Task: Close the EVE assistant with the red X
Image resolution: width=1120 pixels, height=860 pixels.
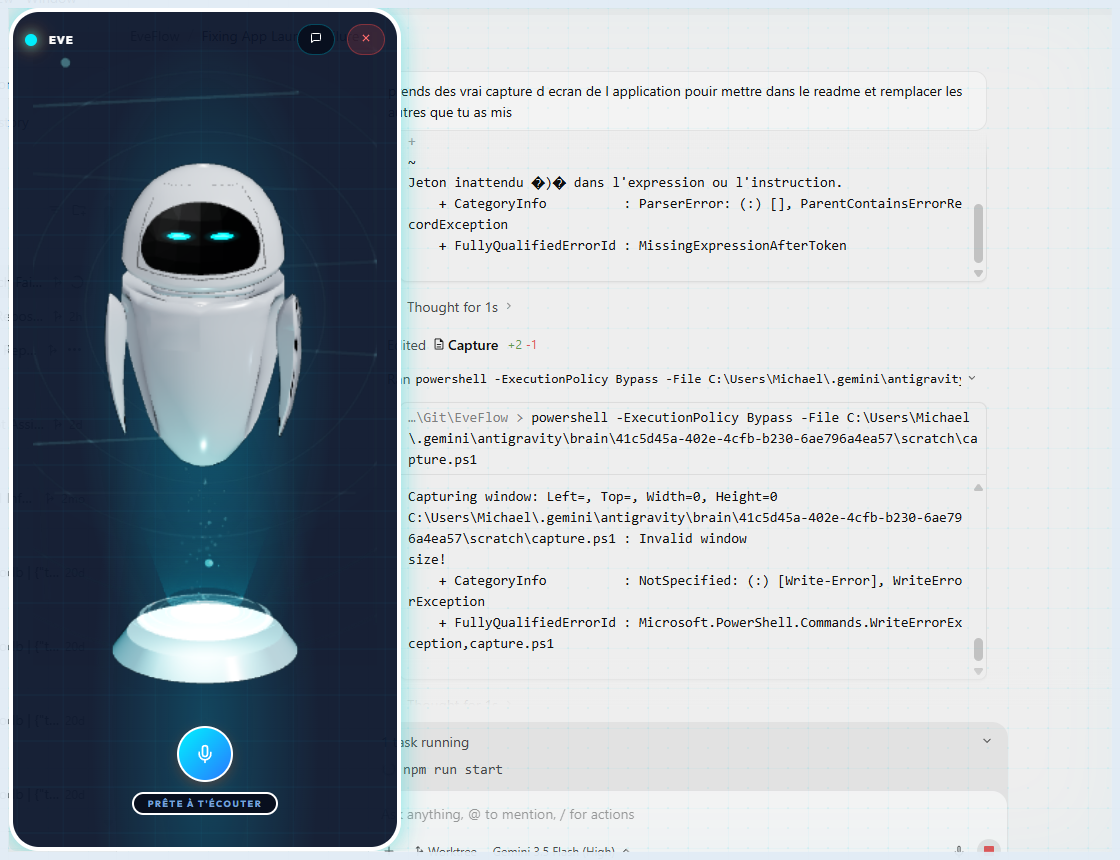Action: tap(366, 39)
